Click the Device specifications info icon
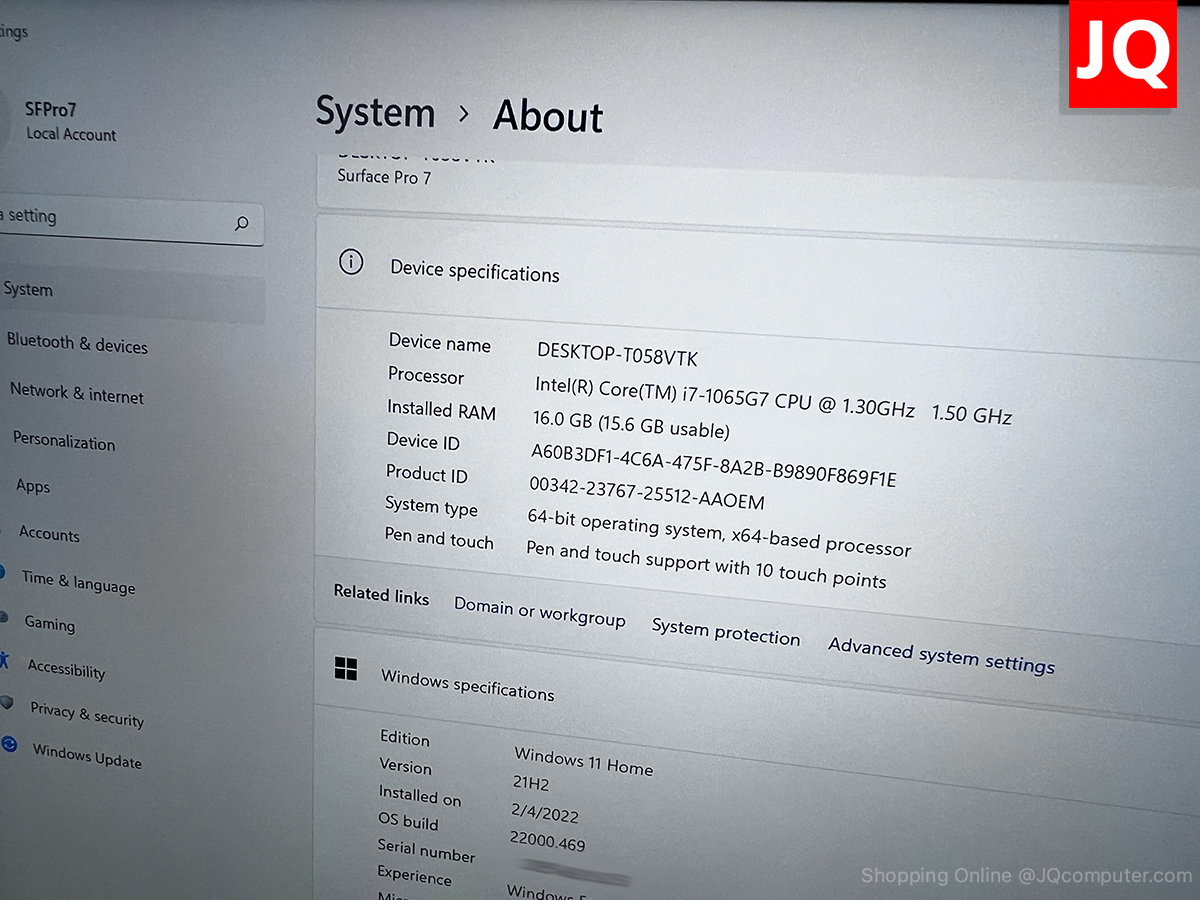Screen dimensions: 1200x900 pyautogui.click(x=351, y=263)
